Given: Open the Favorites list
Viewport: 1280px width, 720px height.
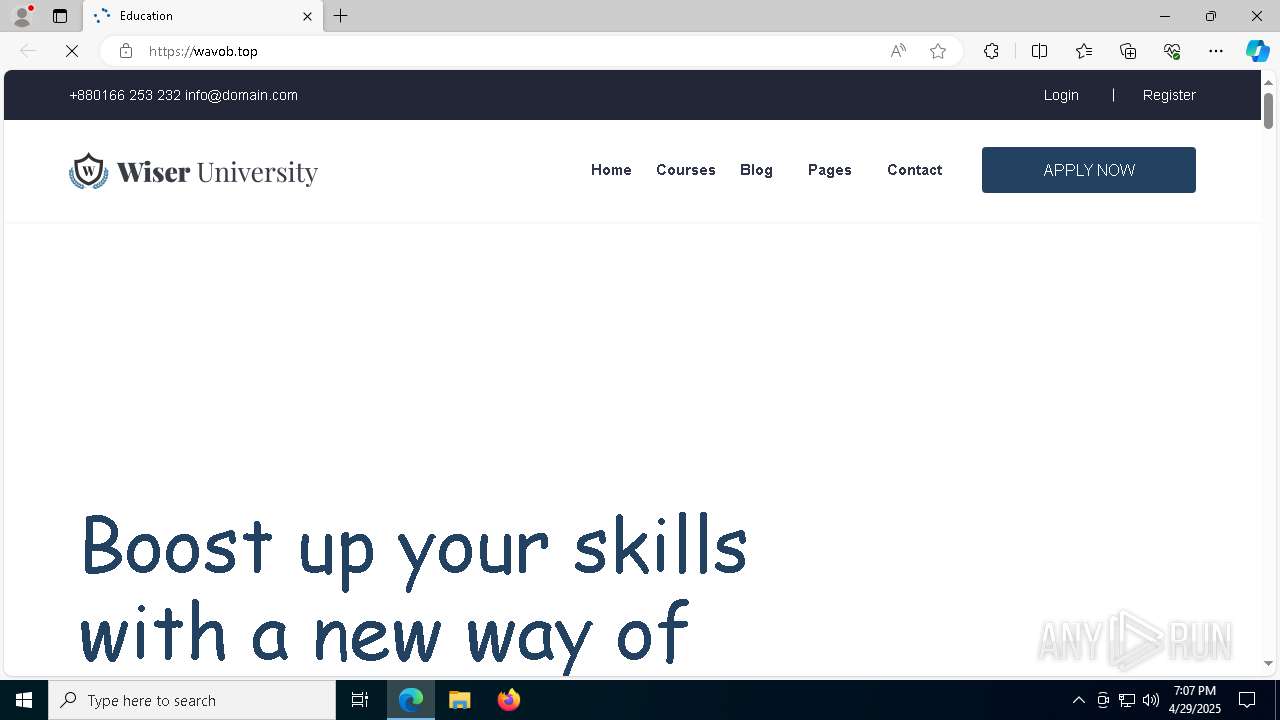Looking at the screenshot, I should point(1084,51).
